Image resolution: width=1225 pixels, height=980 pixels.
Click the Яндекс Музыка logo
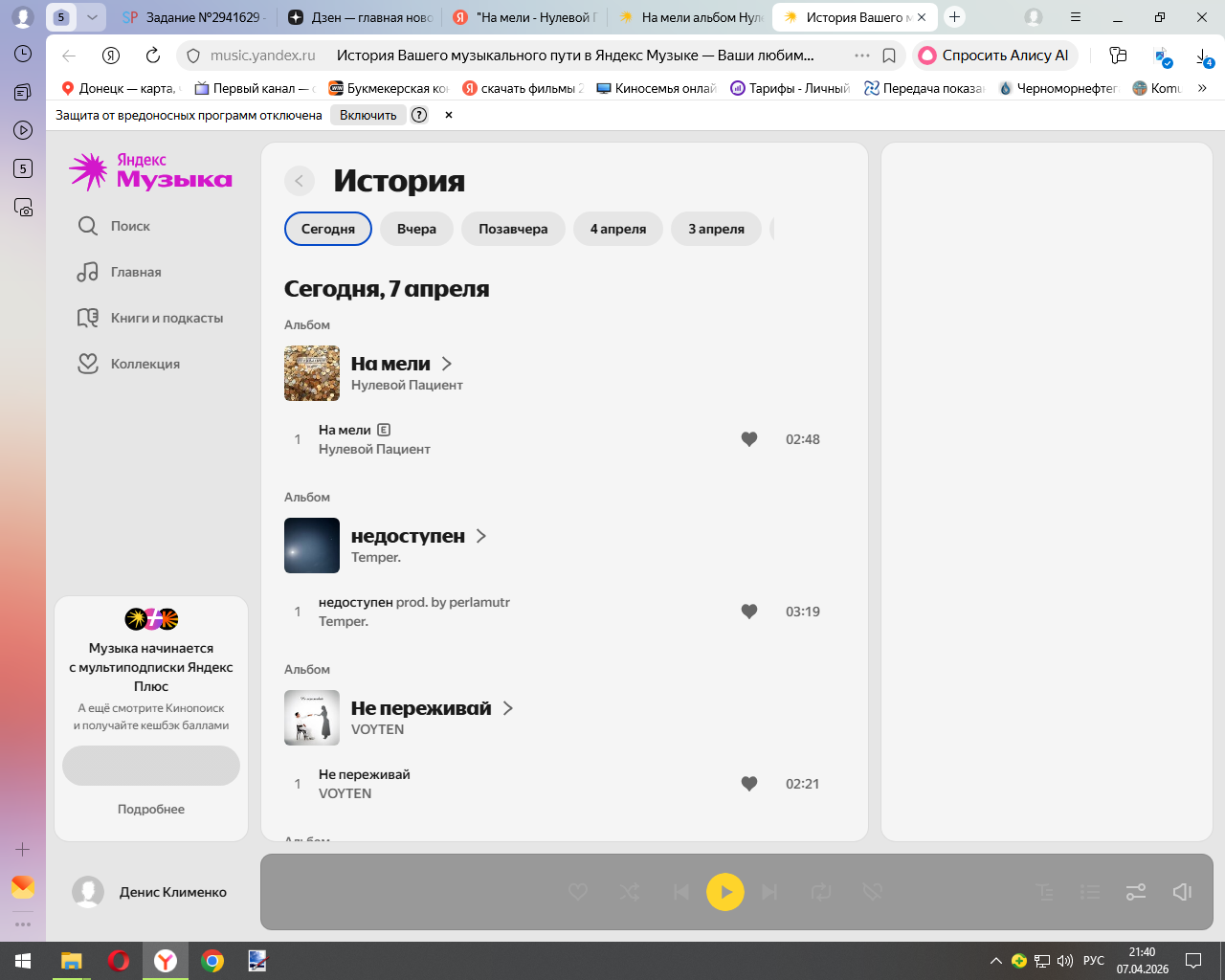(x=151, y=171)
